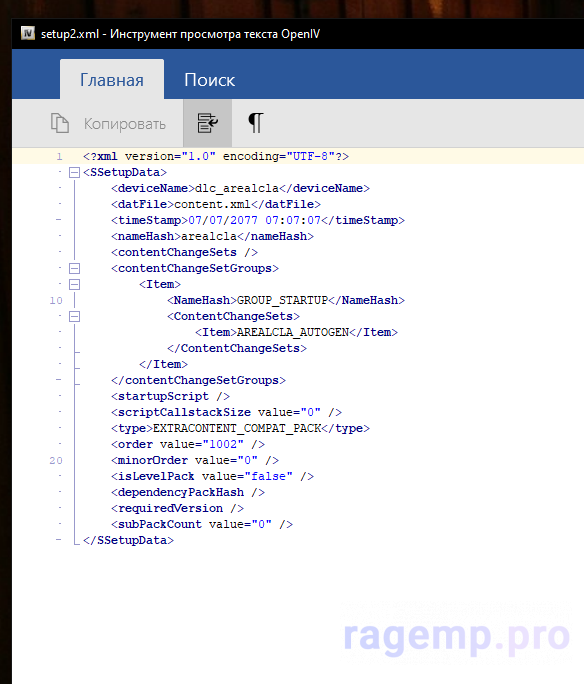Click the closing SSetupData tag

[x=128, y=540]
